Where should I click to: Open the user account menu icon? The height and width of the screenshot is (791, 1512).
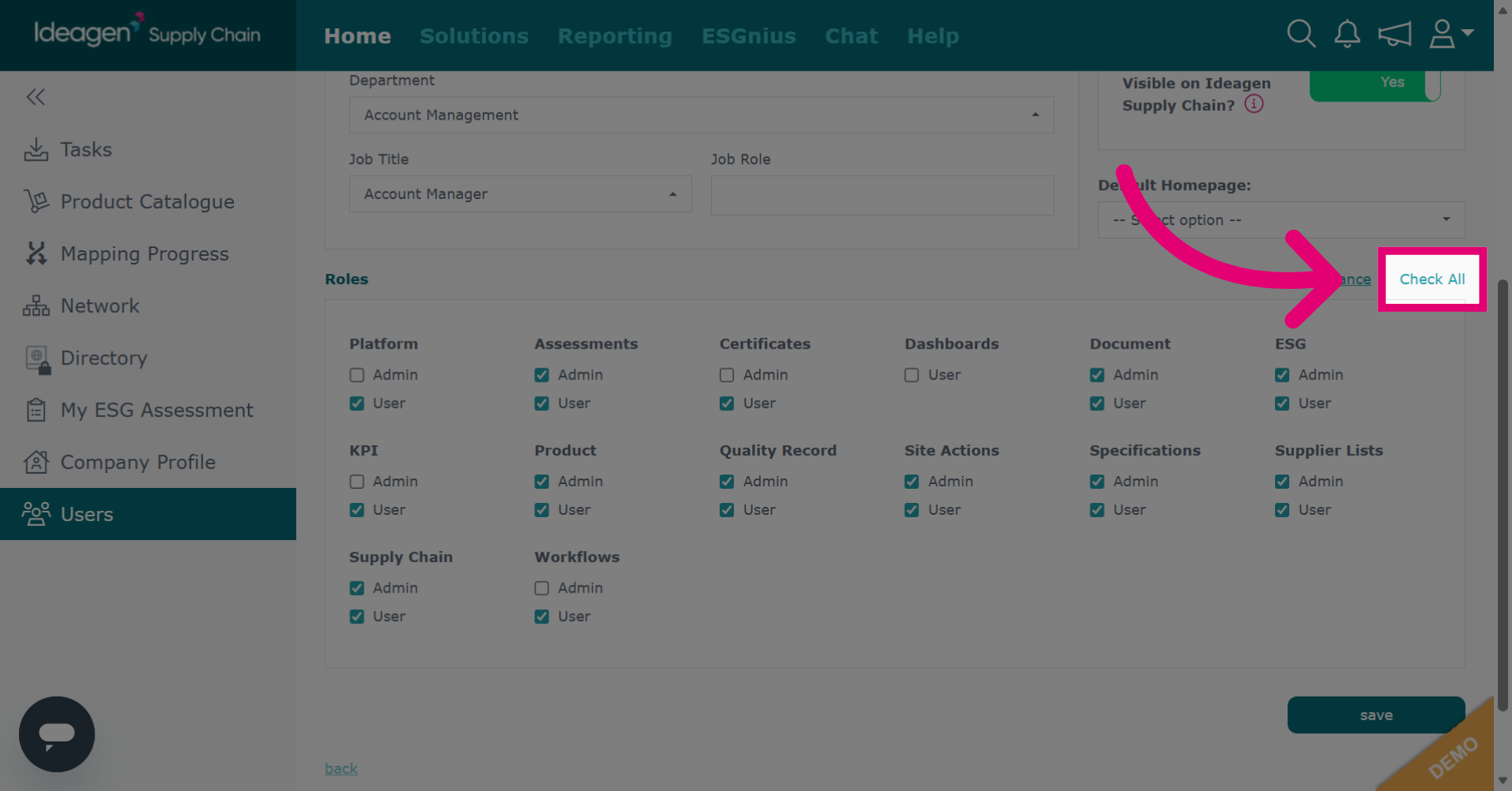(x=1442, y=34)
